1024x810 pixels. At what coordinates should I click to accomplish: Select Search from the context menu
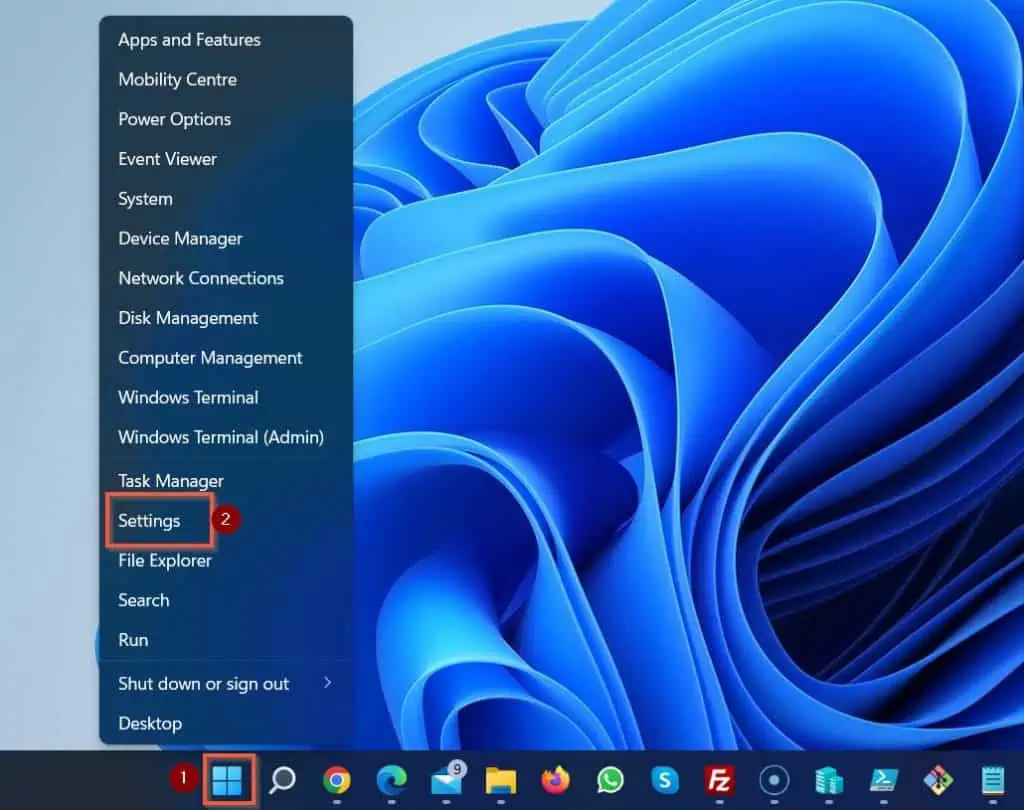point(144,600)
